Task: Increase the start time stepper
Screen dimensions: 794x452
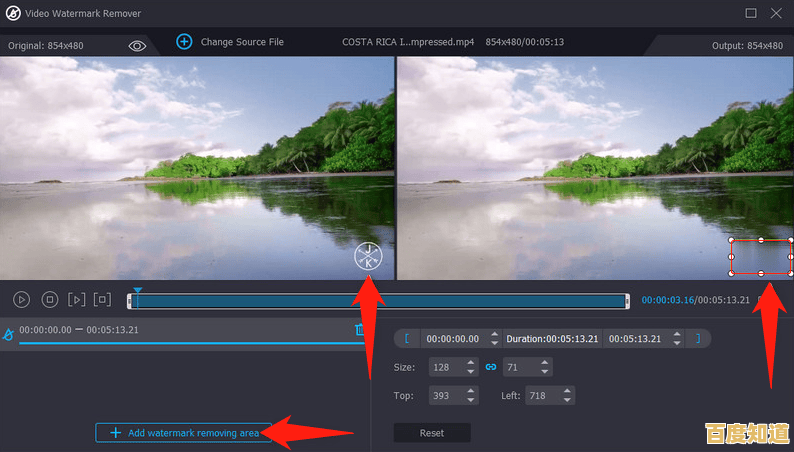Action: click(x=497, y=334)
